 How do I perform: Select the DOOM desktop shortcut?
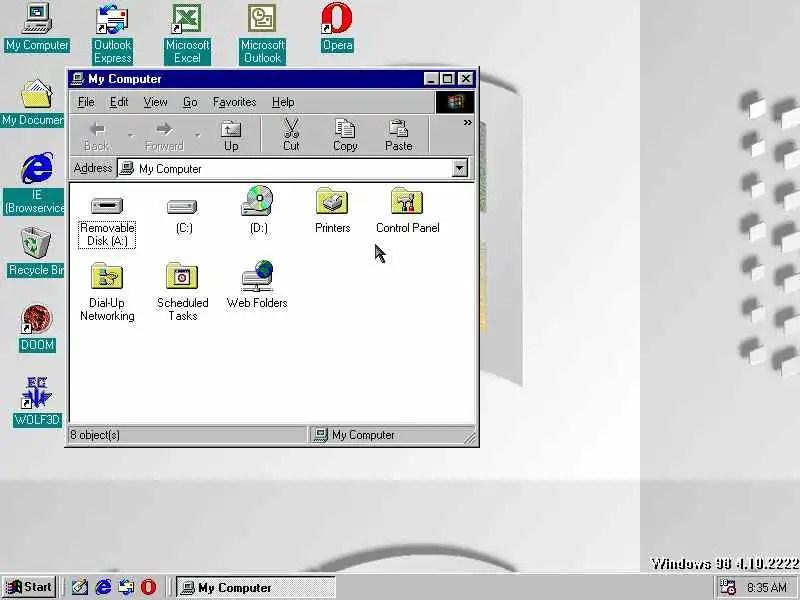[x=37, y=329]
